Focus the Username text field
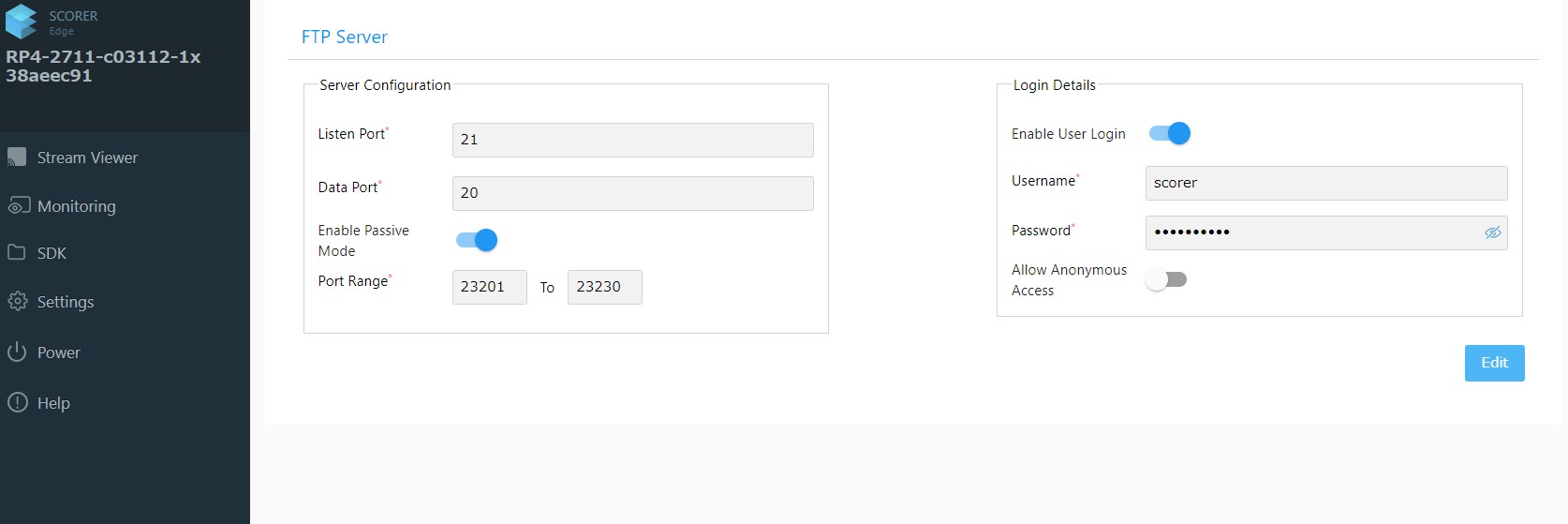 tap(1325, 183)
